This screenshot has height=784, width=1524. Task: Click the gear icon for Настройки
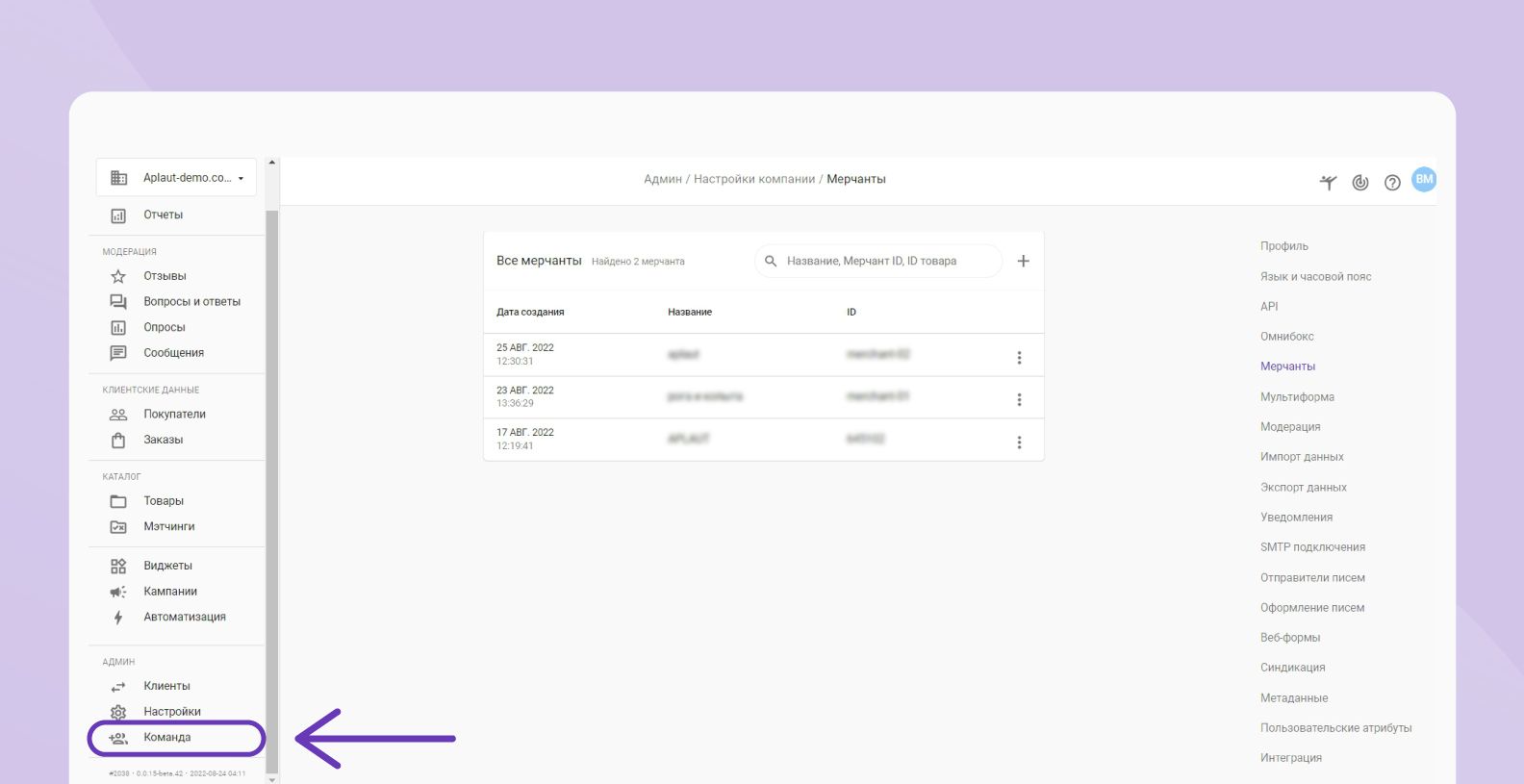point(118,712)
